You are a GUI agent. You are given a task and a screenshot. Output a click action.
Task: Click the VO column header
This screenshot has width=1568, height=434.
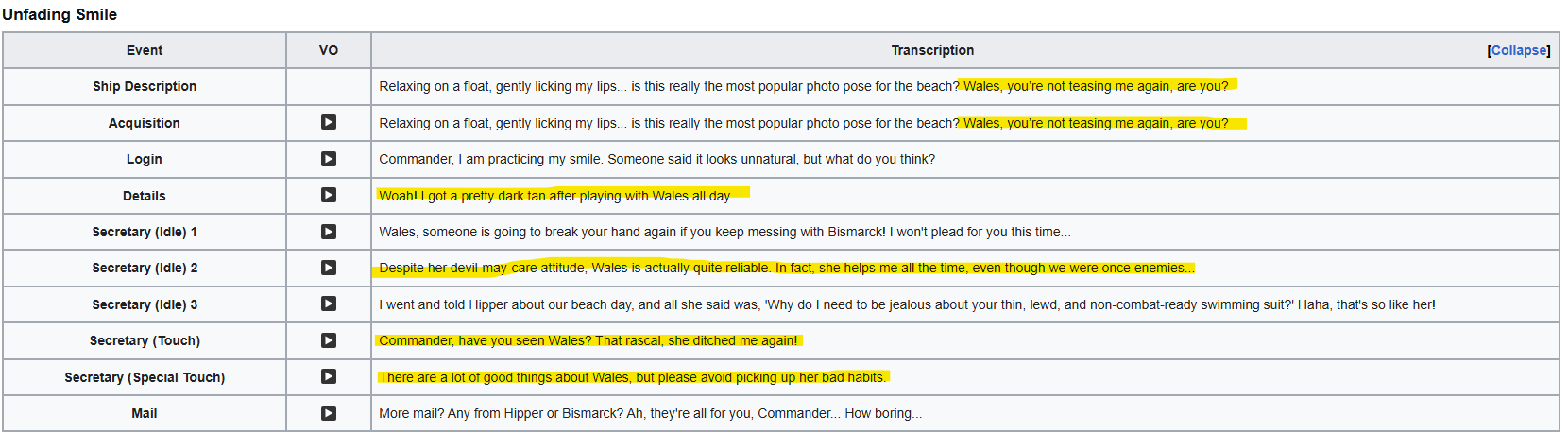pyautogui.click(x=329, y=50)
